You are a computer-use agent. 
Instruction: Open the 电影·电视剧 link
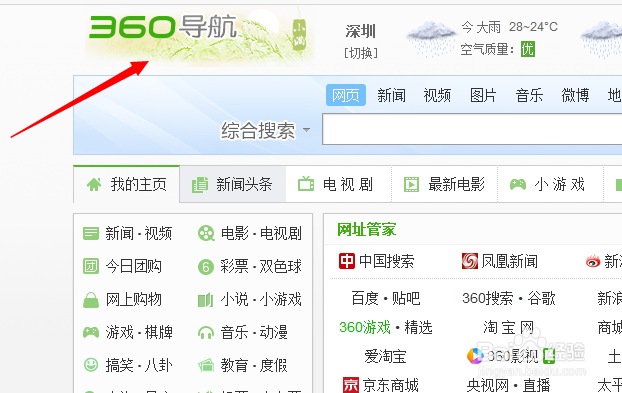point(261,233)
